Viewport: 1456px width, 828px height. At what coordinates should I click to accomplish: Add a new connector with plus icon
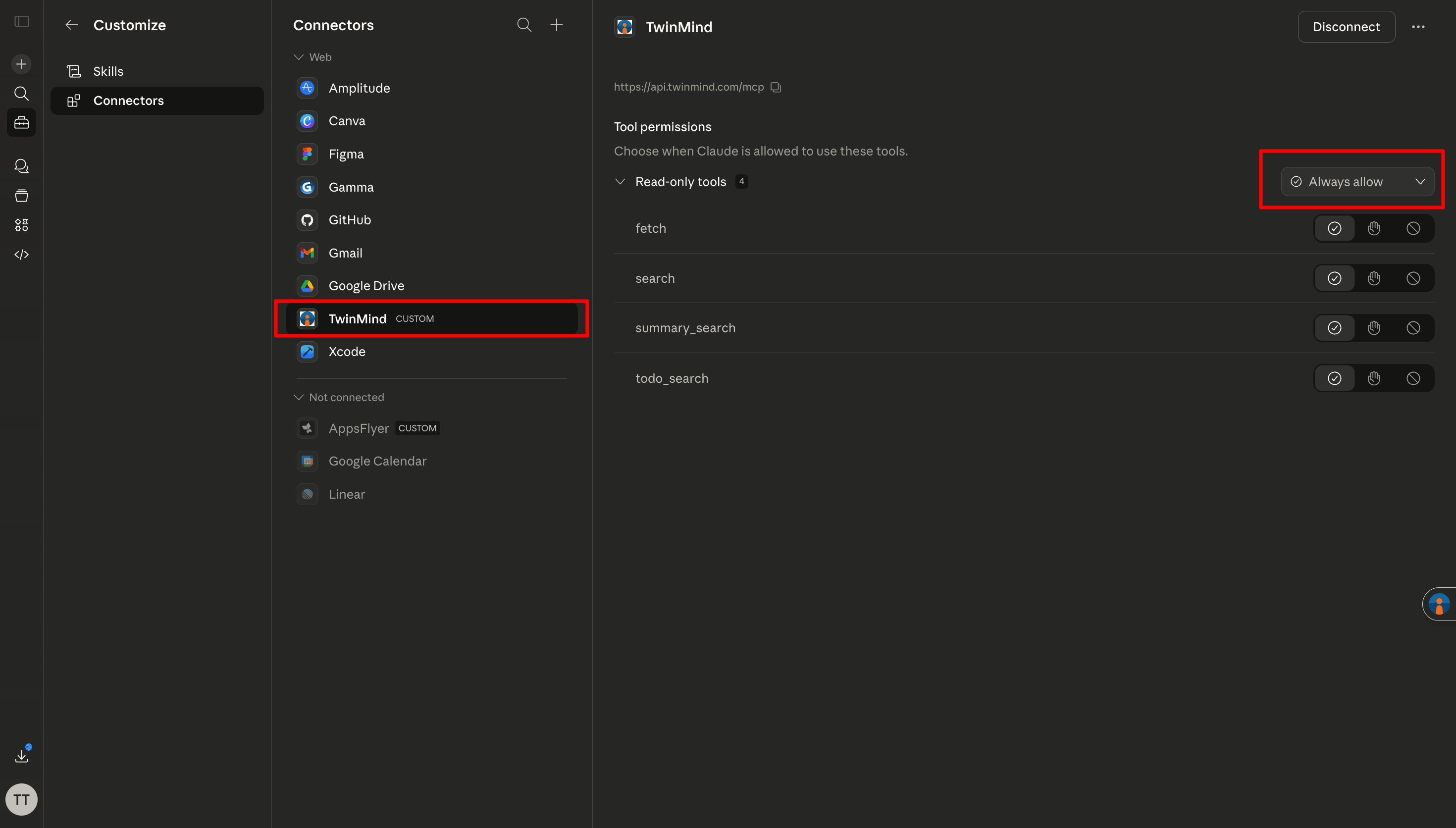[x=557, y=25]
